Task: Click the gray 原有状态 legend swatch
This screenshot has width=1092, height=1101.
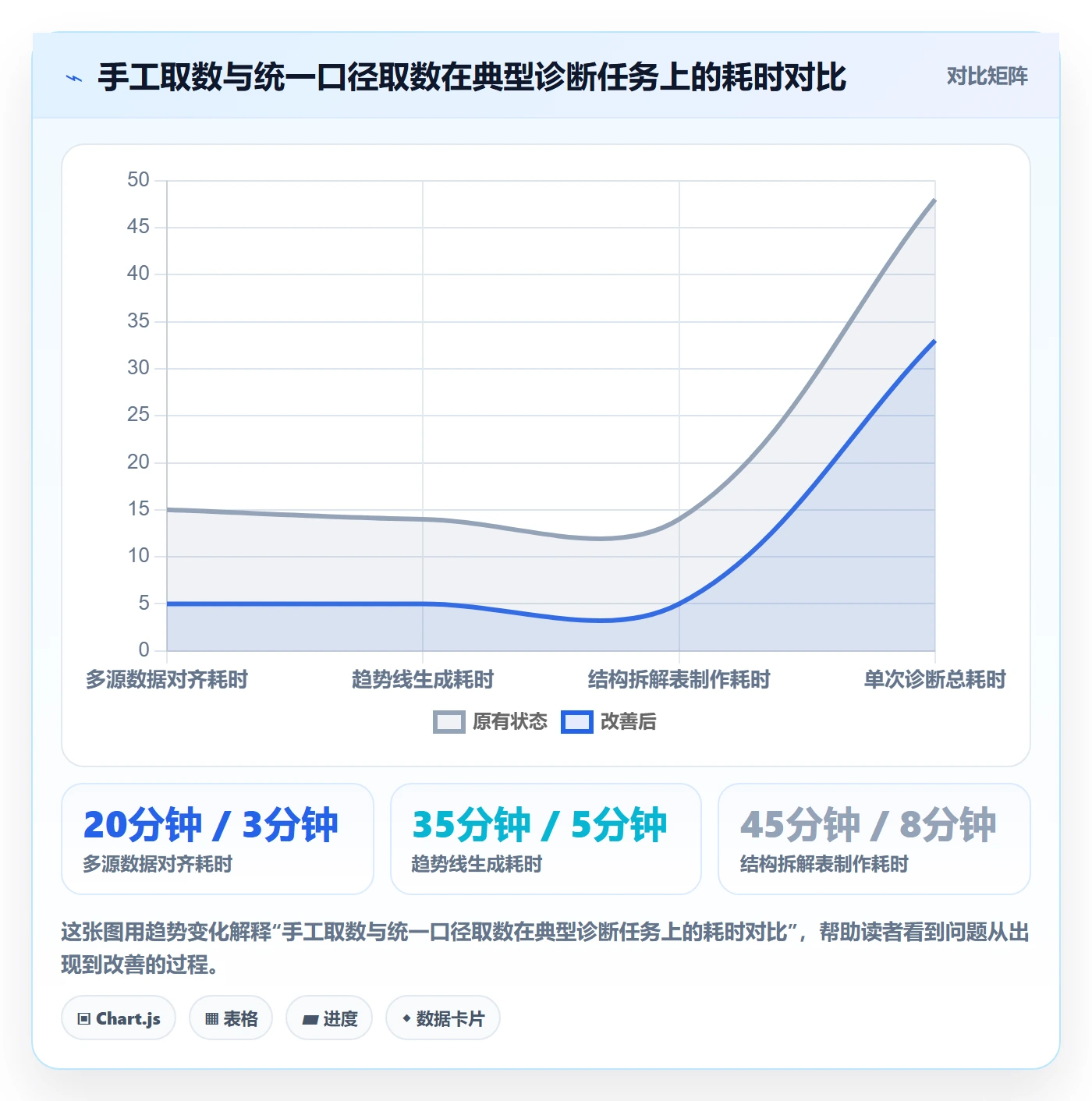Action: (449, 722)
